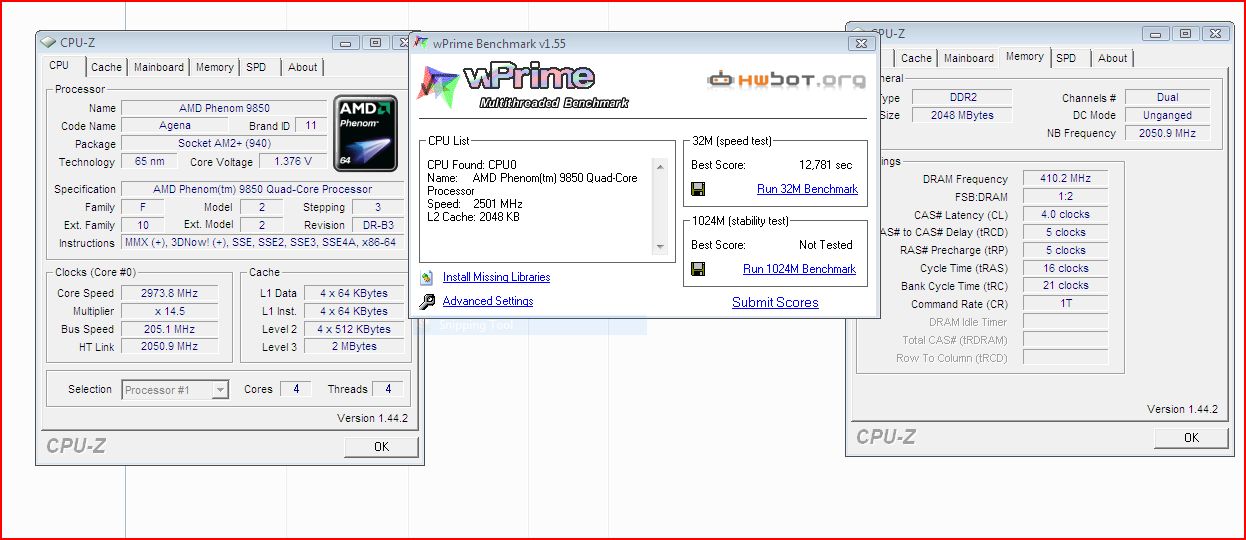Viewport: 1246px width, 540px height.
Task: Click the Name field AMD Phenom 9850
Action: coord(224,108)
